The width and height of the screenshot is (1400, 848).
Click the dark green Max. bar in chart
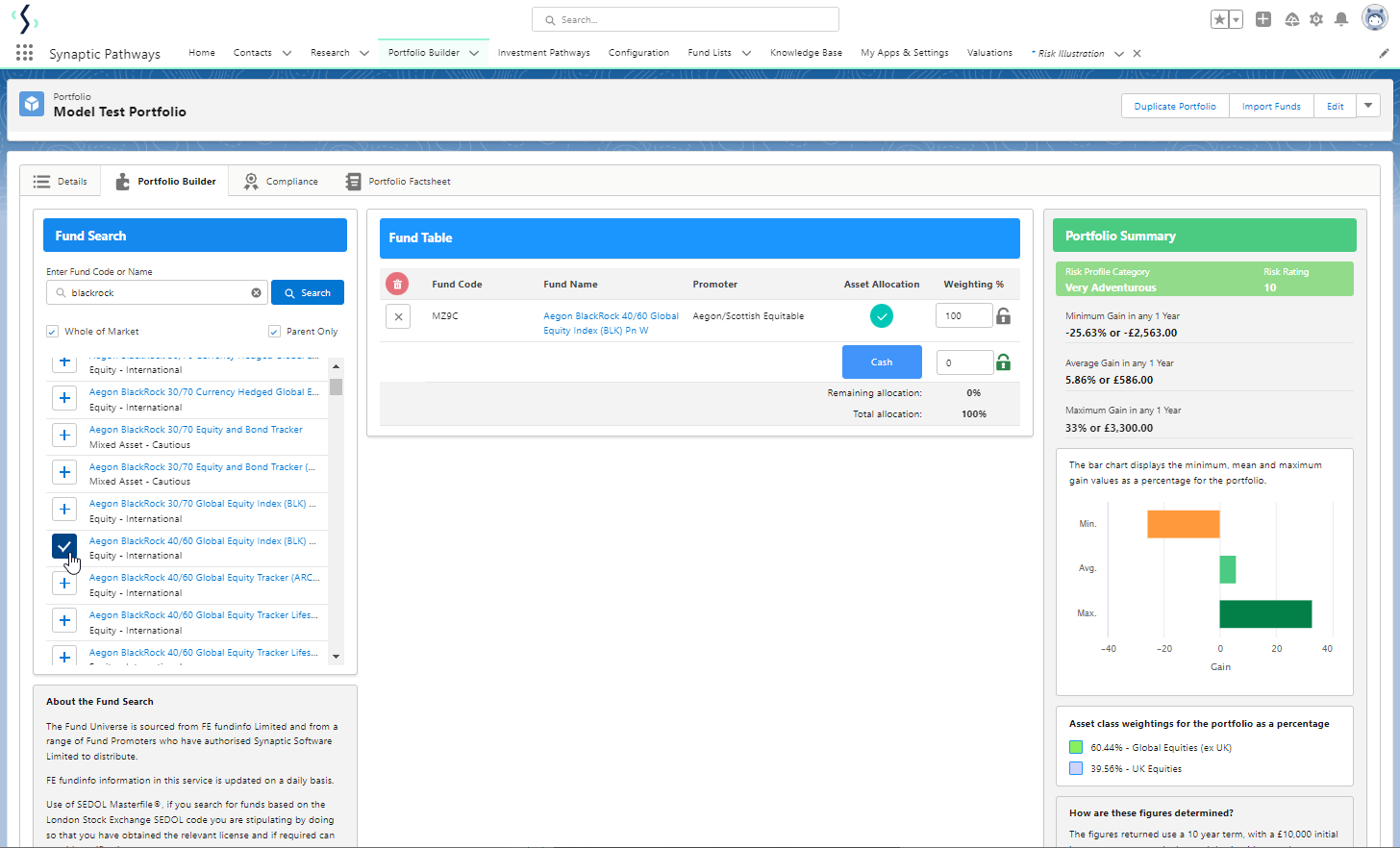click(x=1266, y=613)
